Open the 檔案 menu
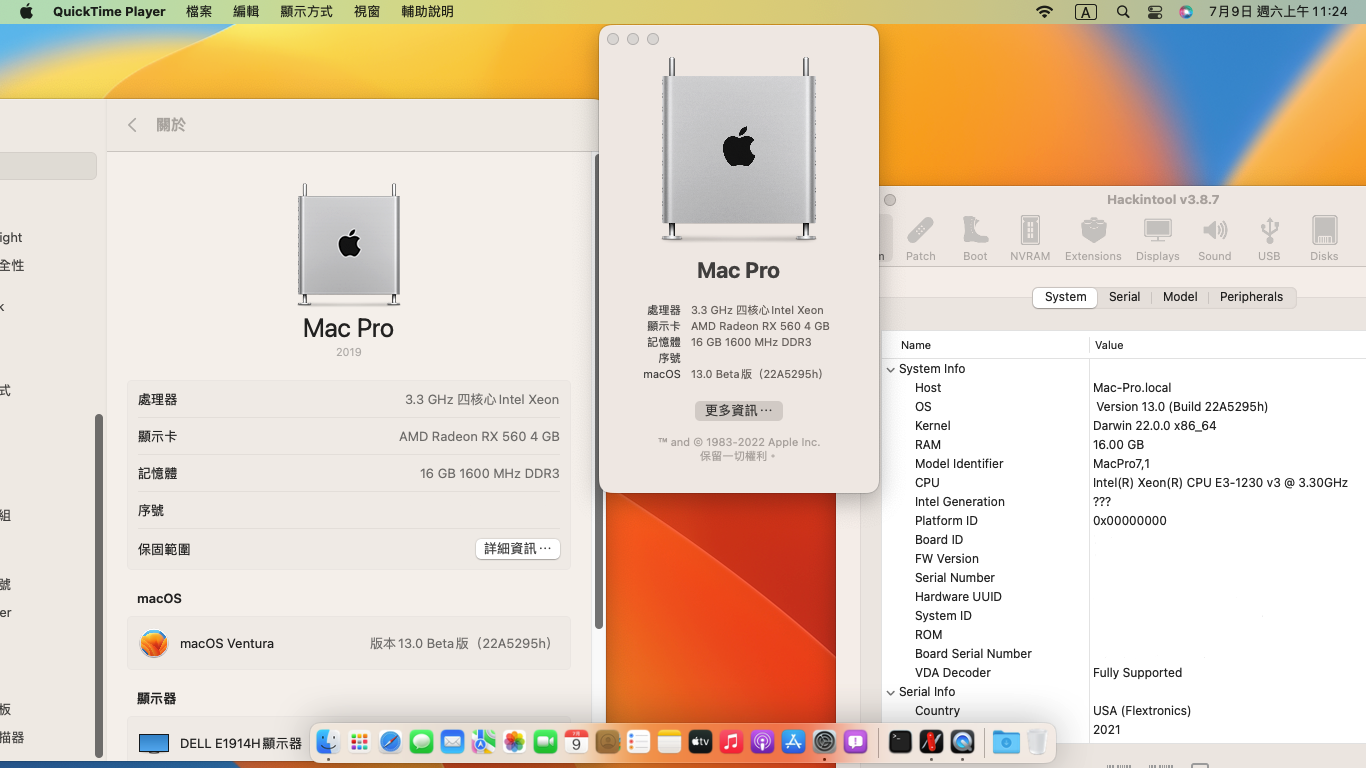 [199, 12]
